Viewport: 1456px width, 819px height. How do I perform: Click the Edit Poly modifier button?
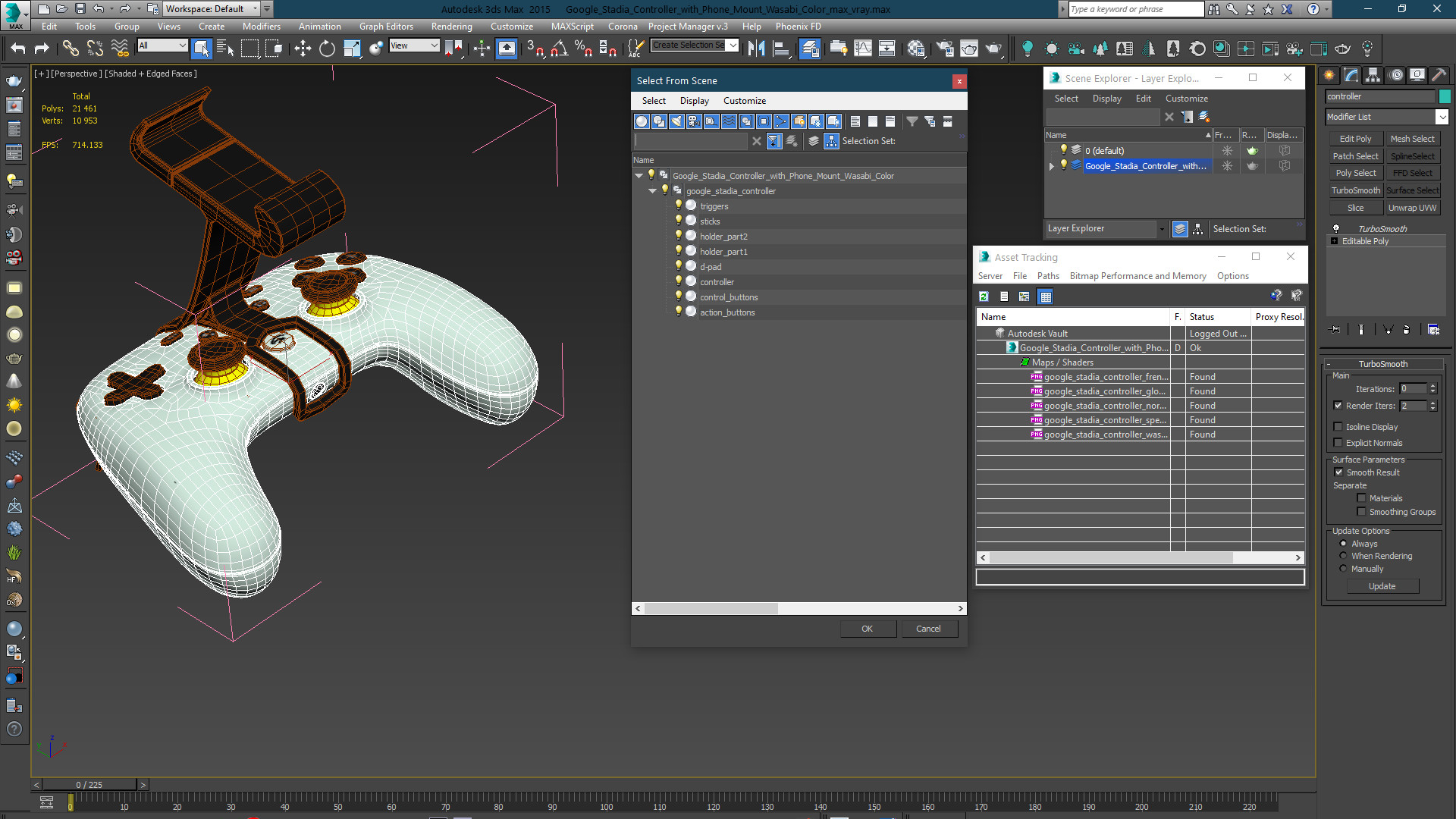click(1355, 139)
